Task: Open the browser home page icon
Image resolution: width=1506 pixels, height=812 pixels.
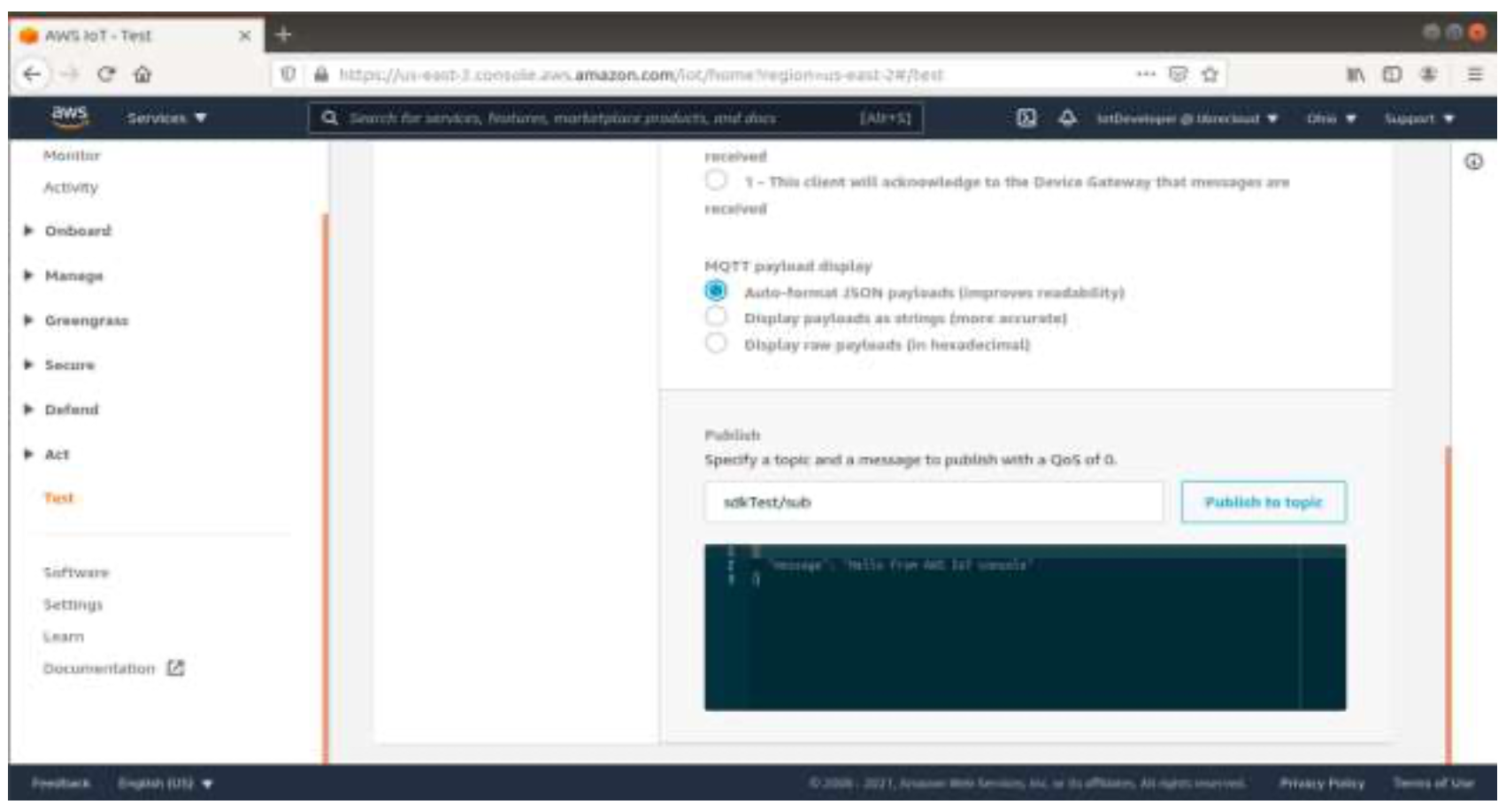Action: [x=142, y=74]
